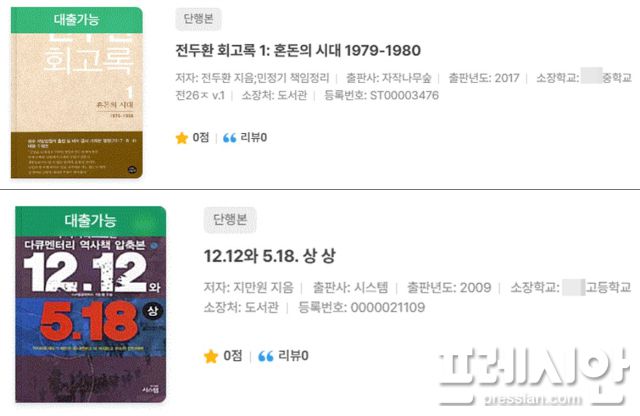This screenshot has width=640, height=416.
Task: Open the 12.12와 5.18 book cover thumbnail
Action: (91, 305)
